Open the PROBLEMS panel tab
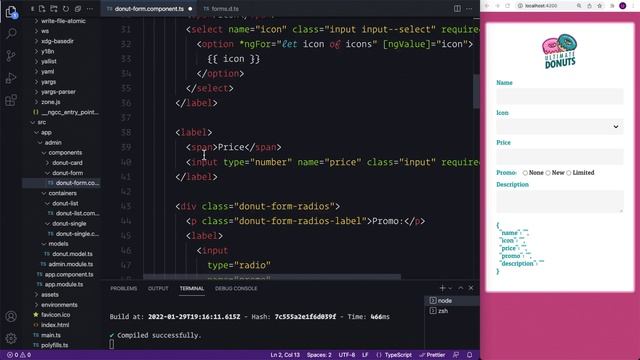This screenshot has height=360, width=640. (123, 289)
